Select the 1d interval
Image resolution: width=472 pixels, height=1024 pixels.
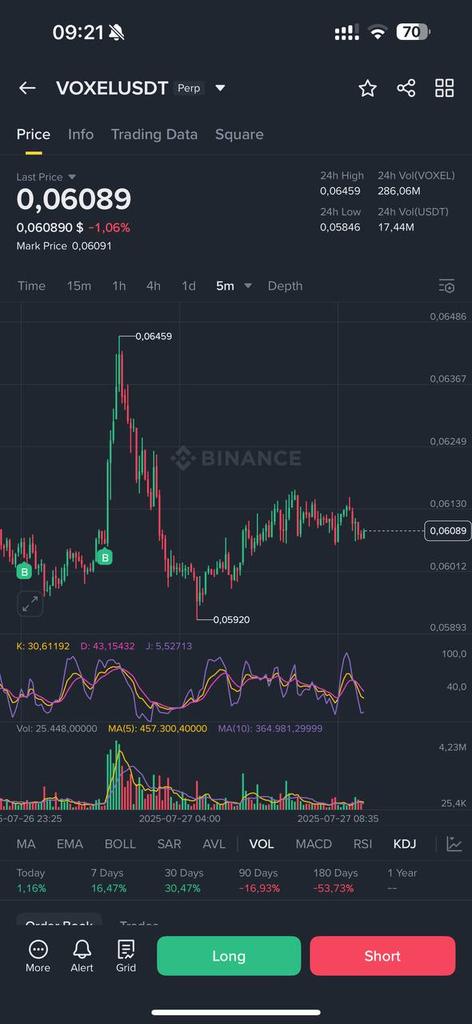tap(189, 286)
